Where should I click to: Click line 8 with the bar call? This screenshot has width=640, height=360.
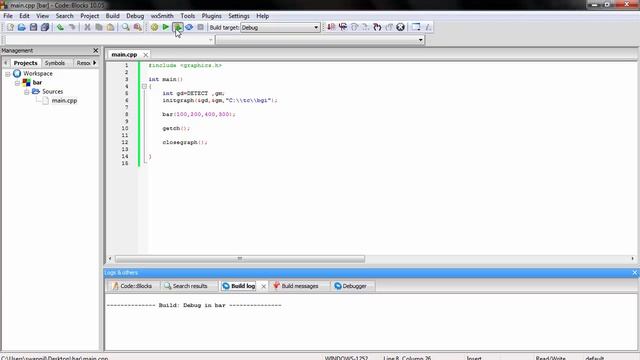(x=198, y=114)
